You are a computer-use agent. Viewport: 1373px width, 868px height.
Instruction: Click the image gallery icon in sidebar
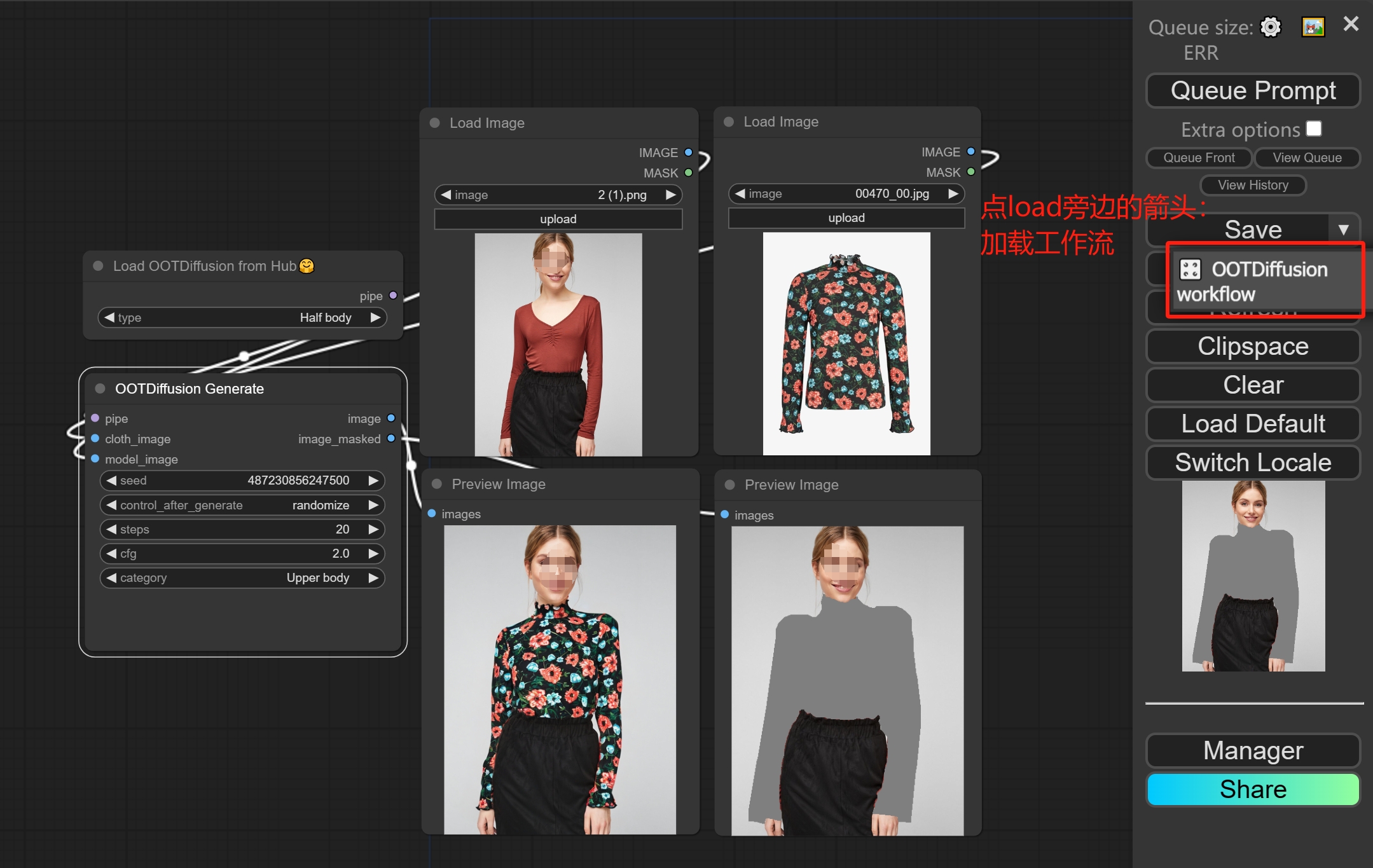(x=1313, y=27)
